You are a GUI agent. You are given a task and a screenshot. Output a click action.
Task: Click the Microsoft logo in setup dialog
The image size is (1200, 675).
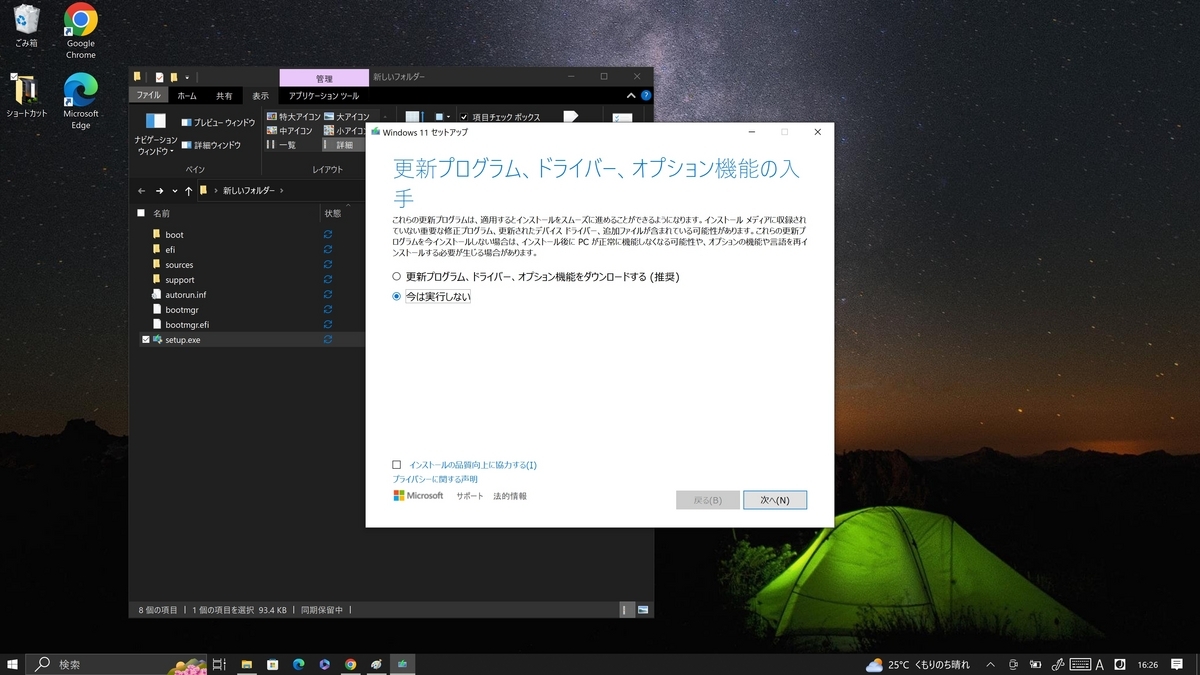[418, 496]
